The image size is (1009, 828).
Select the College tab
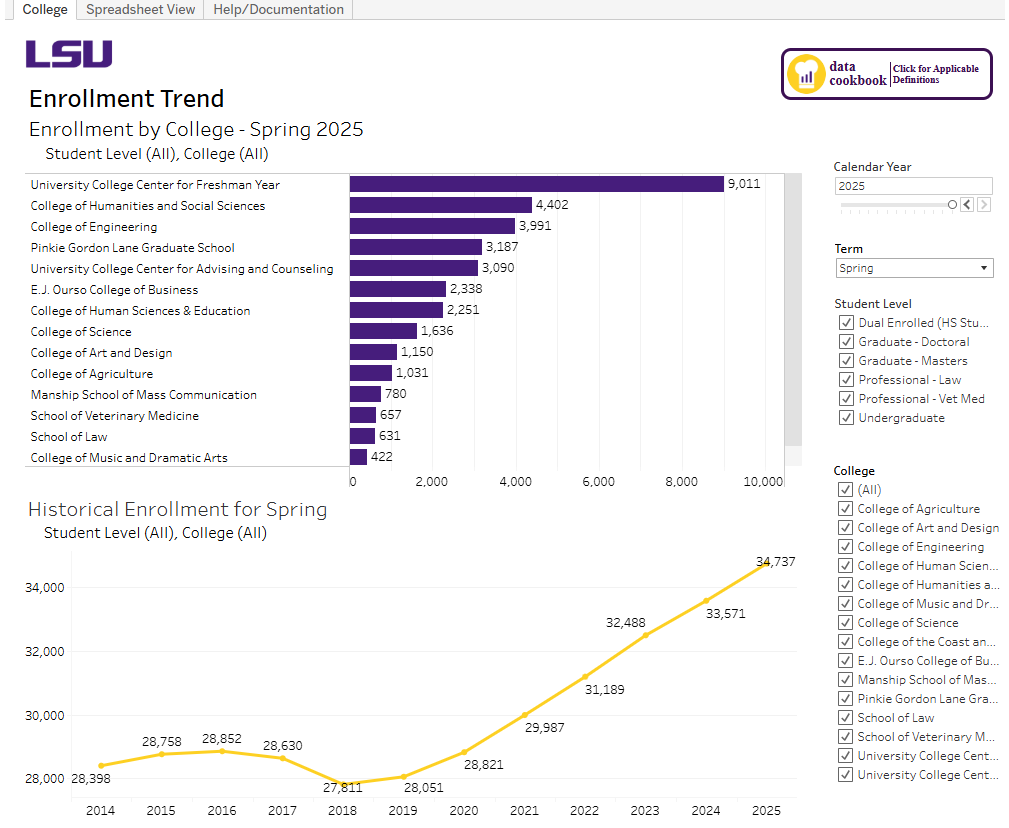coord(44,9)
